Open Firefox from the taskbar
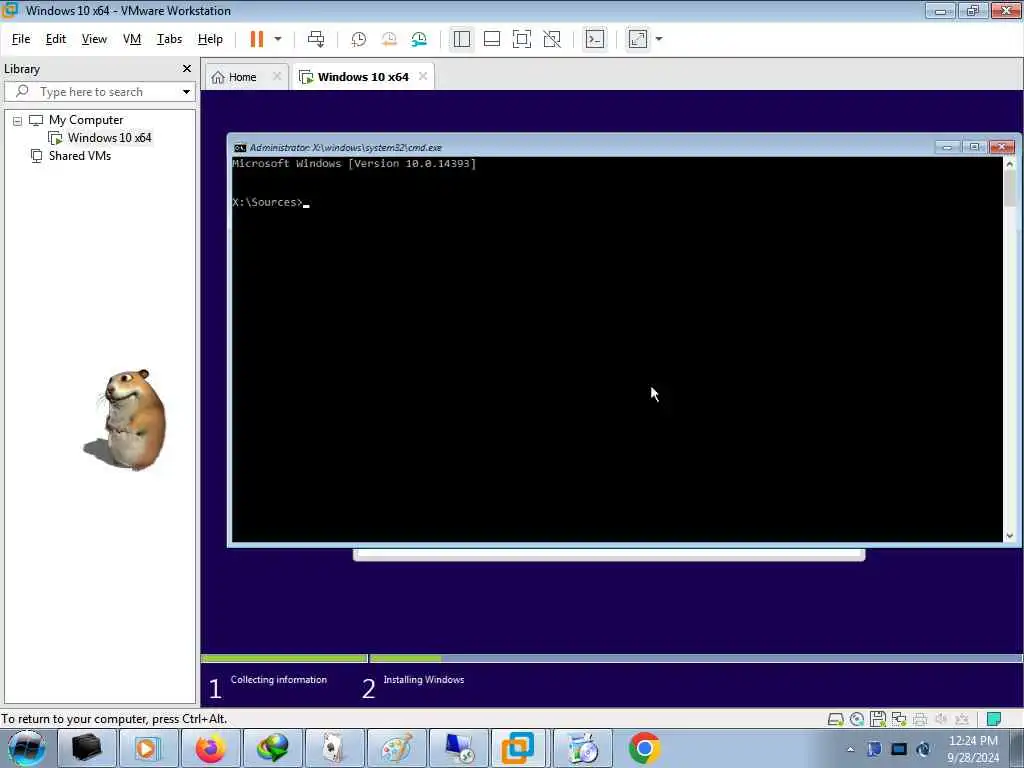 click(210, 748)
